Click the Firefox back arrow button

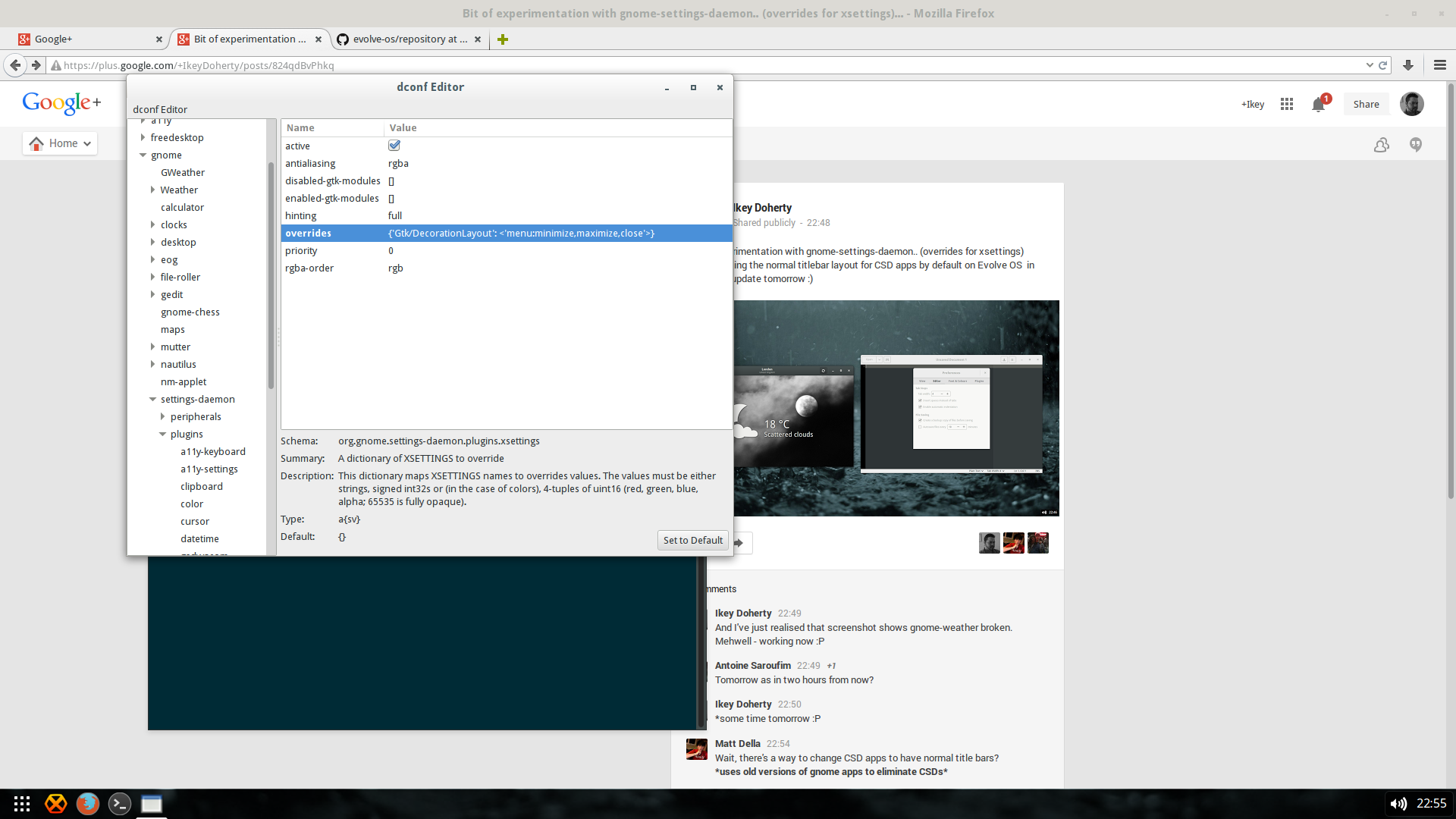click(x=15, y=65)
